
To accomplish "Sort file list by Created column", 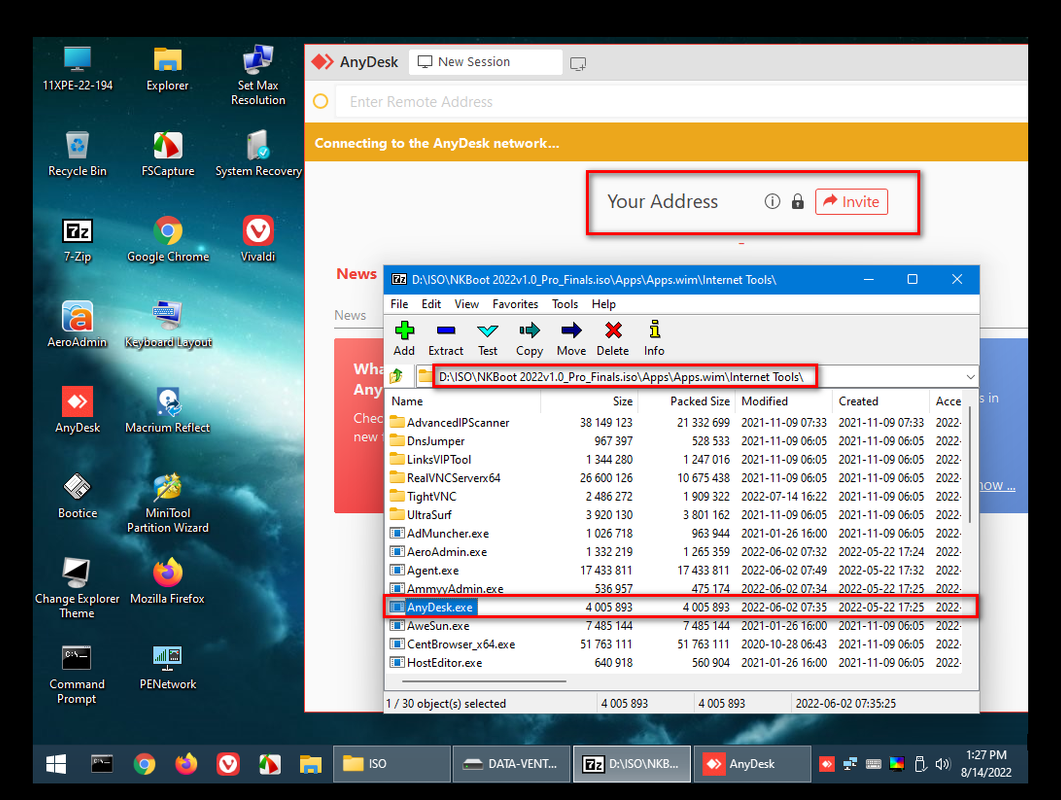I will click(881, 401).
